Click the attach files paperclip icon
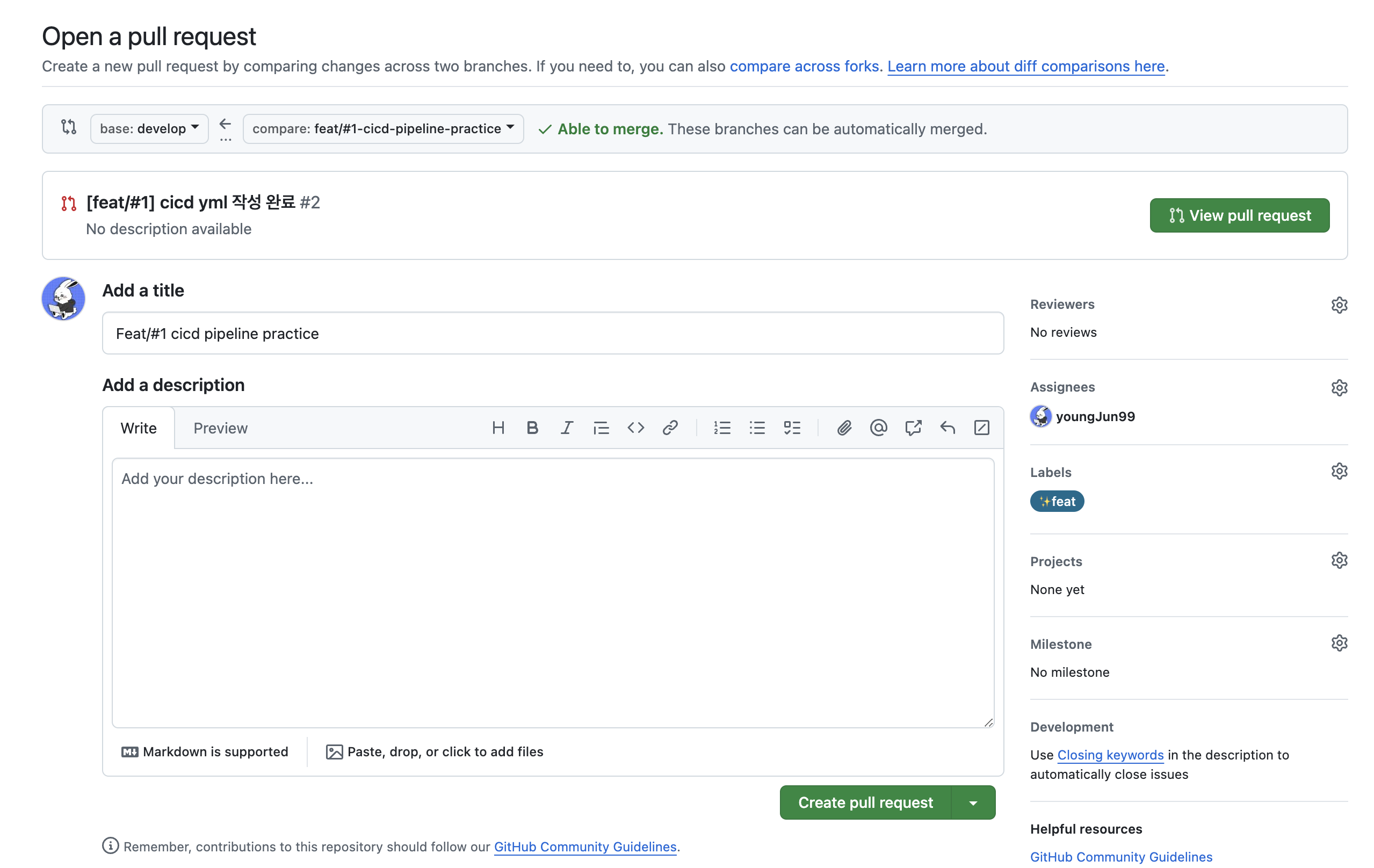Viewport: 1374px width, 868px height. (844, 428)
